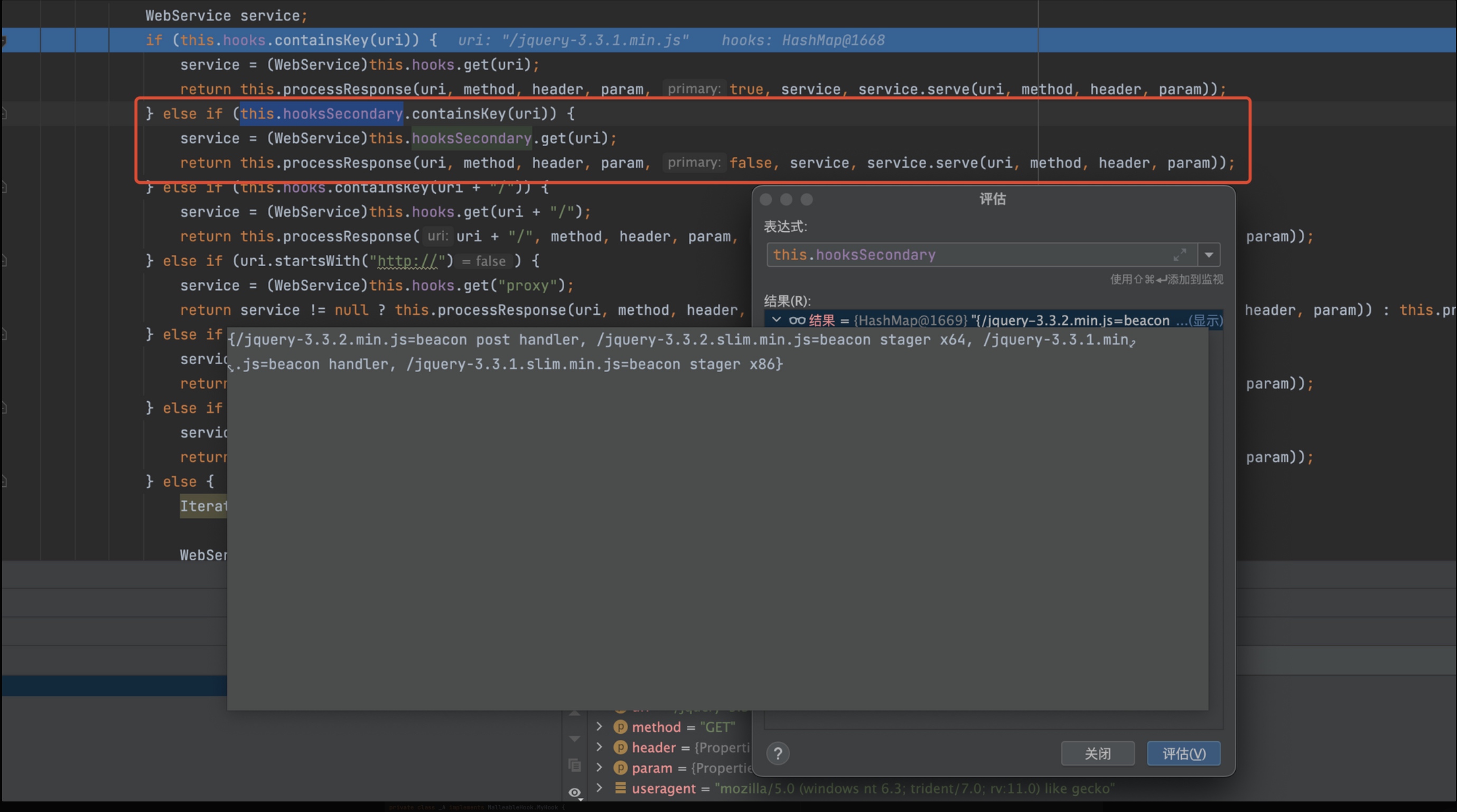Screen dimensions: 1457x812
Task: Click the glasses watch icon beside 结果
Action: [797, 320]
